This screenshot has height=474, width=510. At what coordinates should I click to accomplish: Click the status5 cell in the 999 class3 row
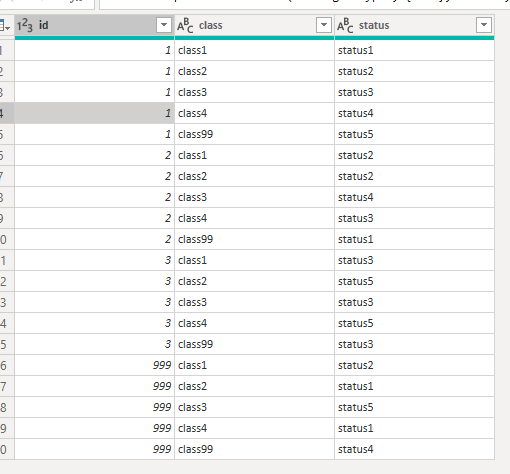click(414, 407)
